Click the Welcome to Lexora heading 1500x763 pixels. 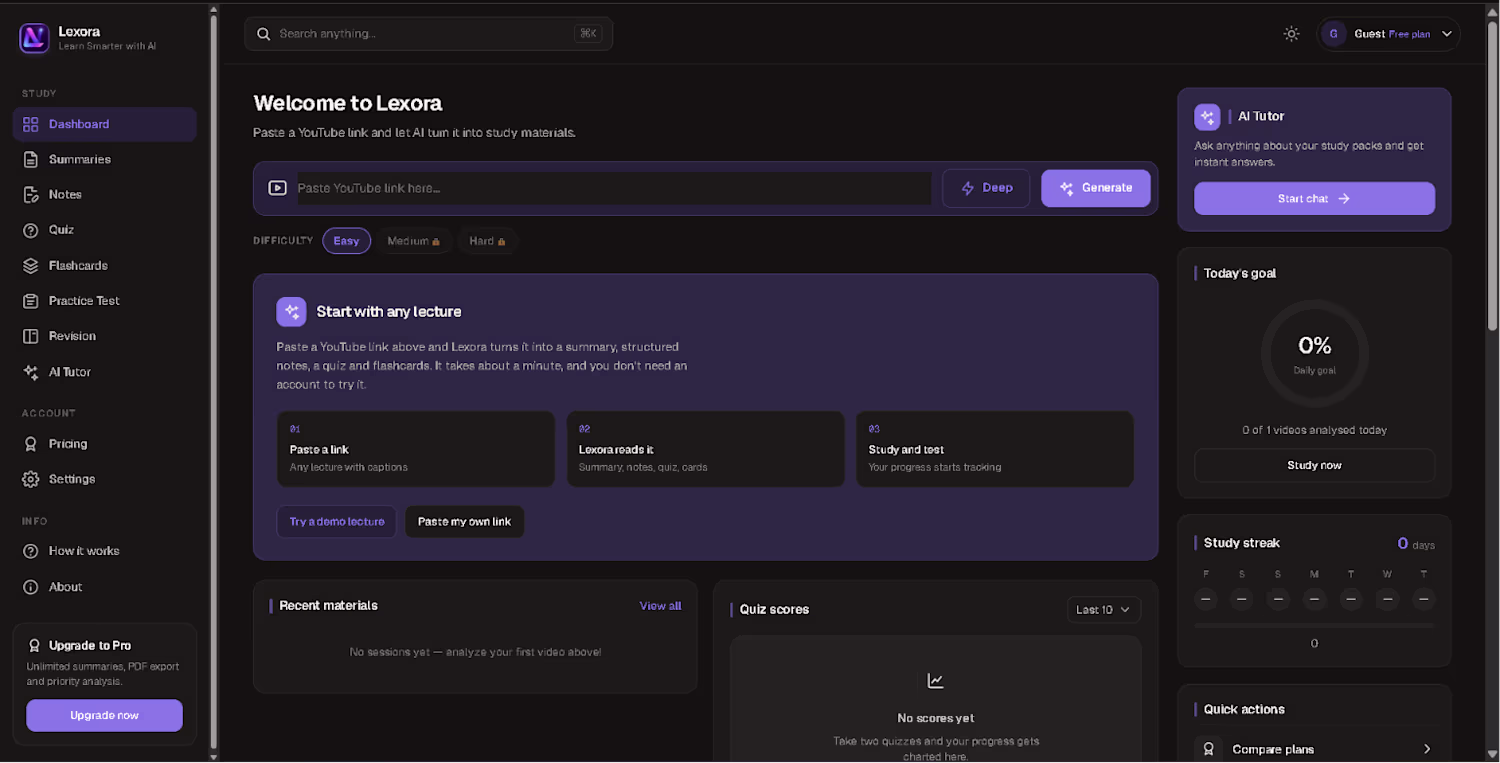(348, 103)
